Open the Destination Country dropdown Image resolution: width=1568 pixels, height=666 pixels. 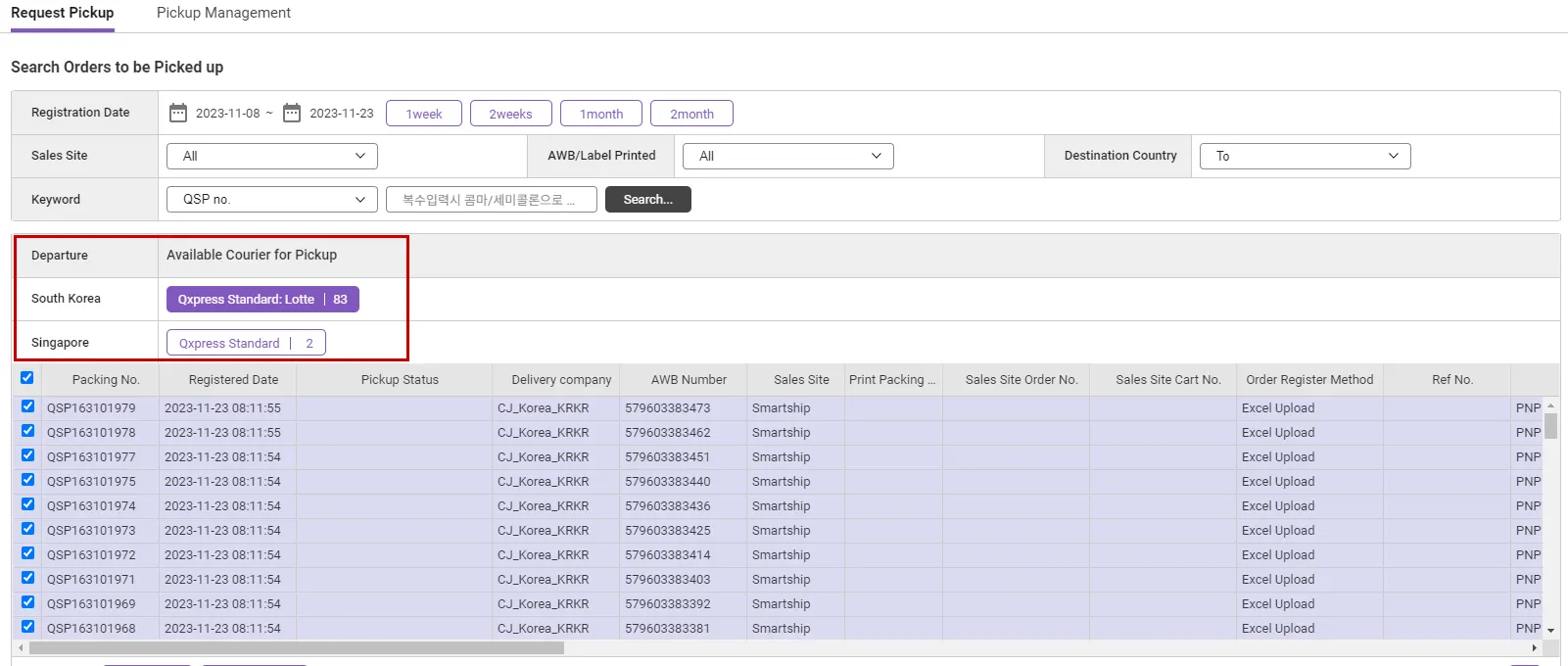click(1306, 156)
